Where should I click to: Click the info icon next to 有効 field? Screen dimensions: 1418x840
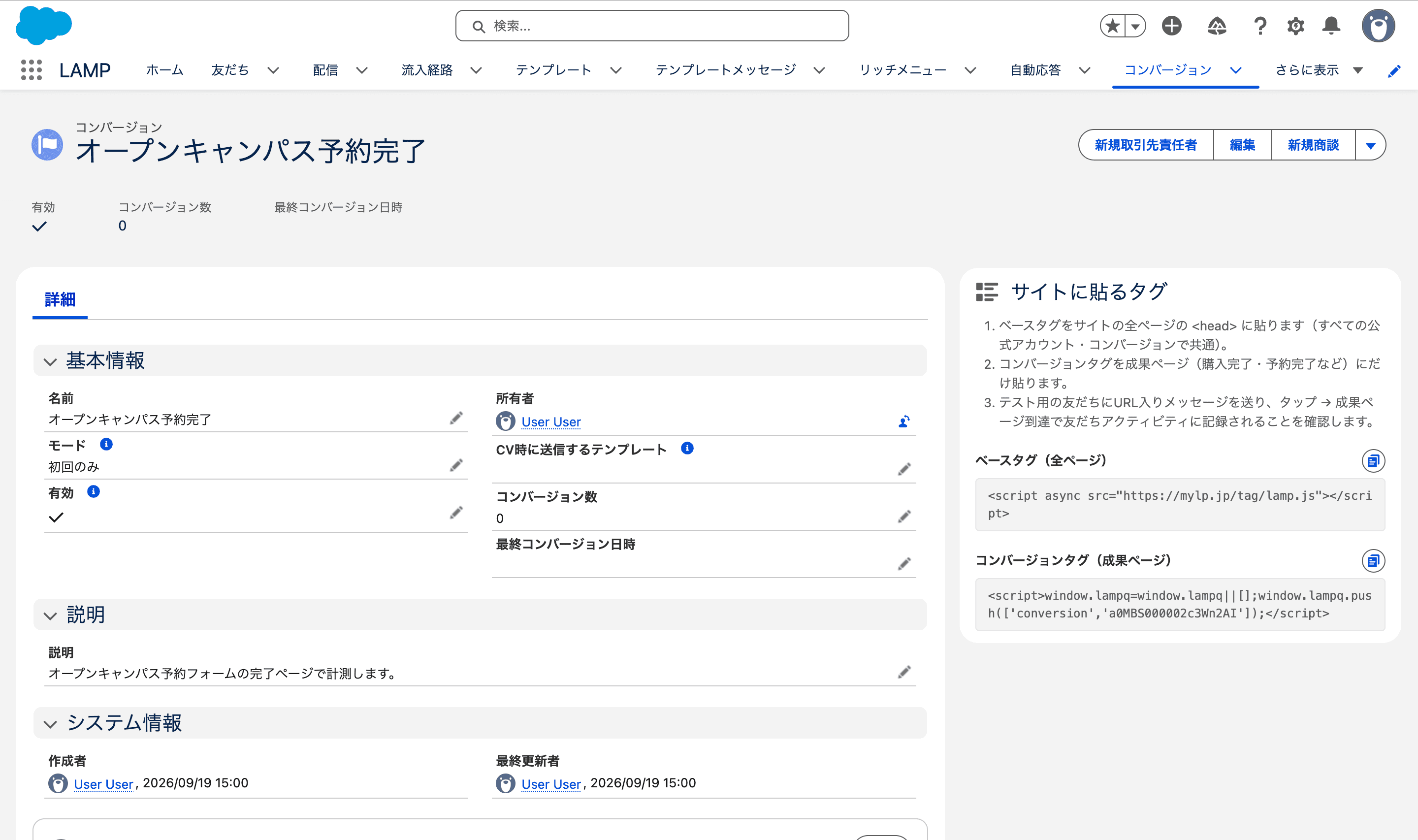pos(94,491)
